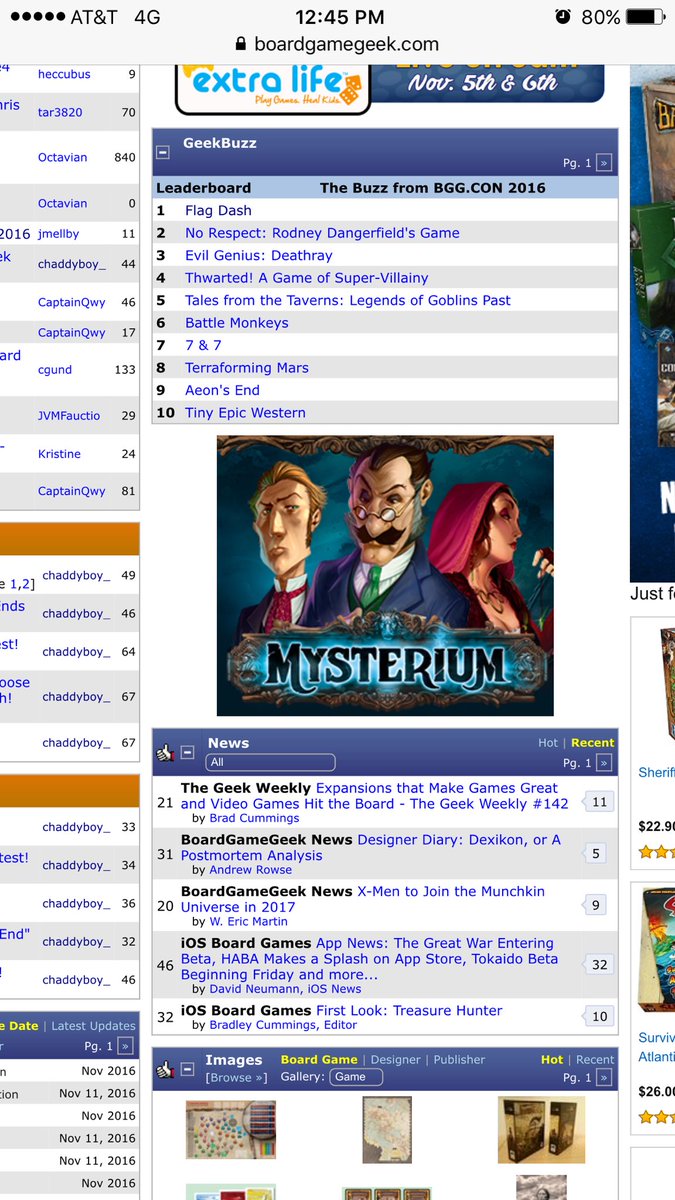Open No Respect: Rodney Dangerfield's Game
The height and width of the screenshot is (1200, 675).
tap(322, 233)
